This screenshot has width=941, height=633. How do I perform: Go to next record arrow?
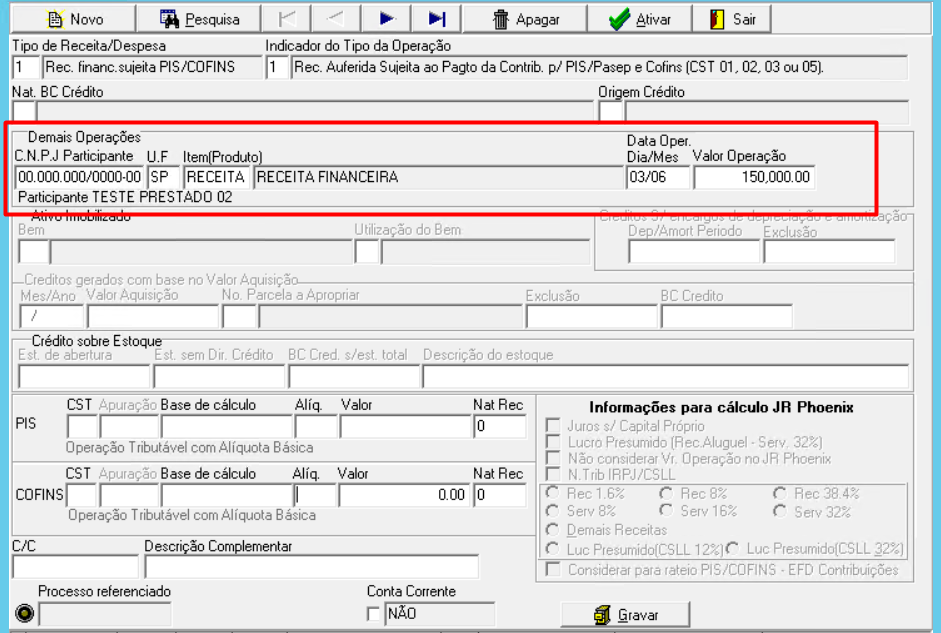tap(386, 19)
